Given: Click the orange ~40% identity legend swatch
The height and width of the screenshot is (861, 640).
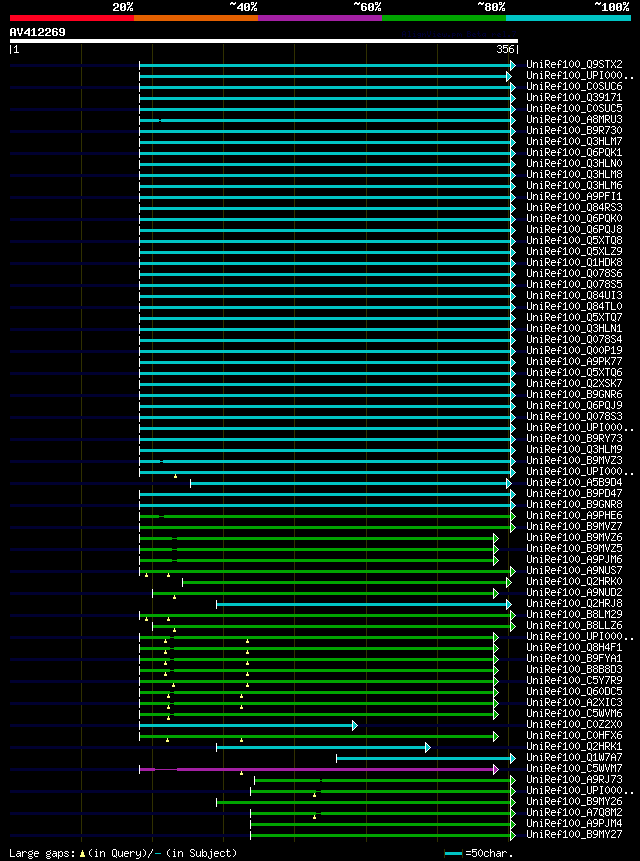Looking at the screenshot, I should point(196,18).
